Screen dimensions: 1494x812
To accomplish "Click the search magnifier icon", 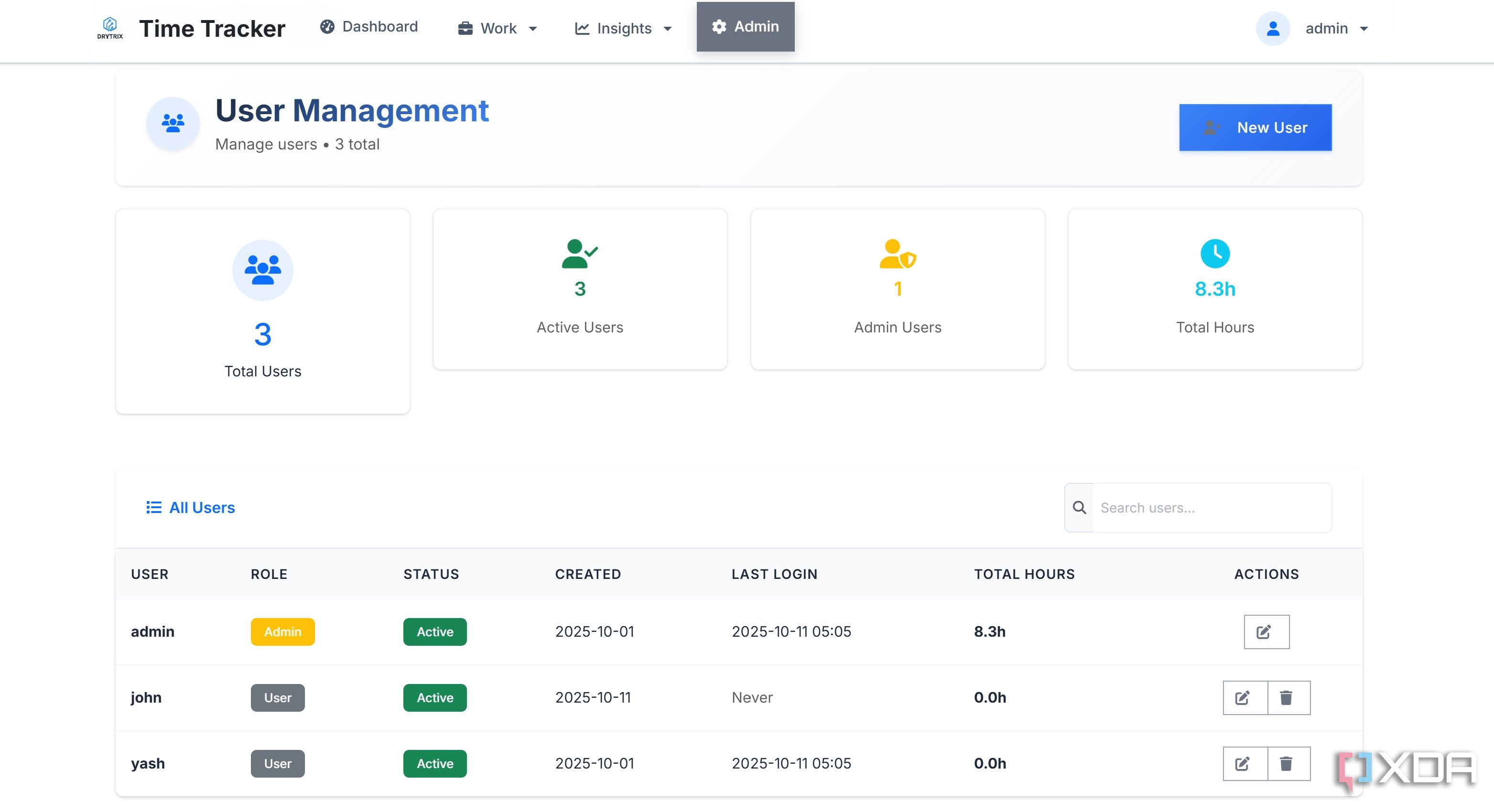I will click(1079, 508).
